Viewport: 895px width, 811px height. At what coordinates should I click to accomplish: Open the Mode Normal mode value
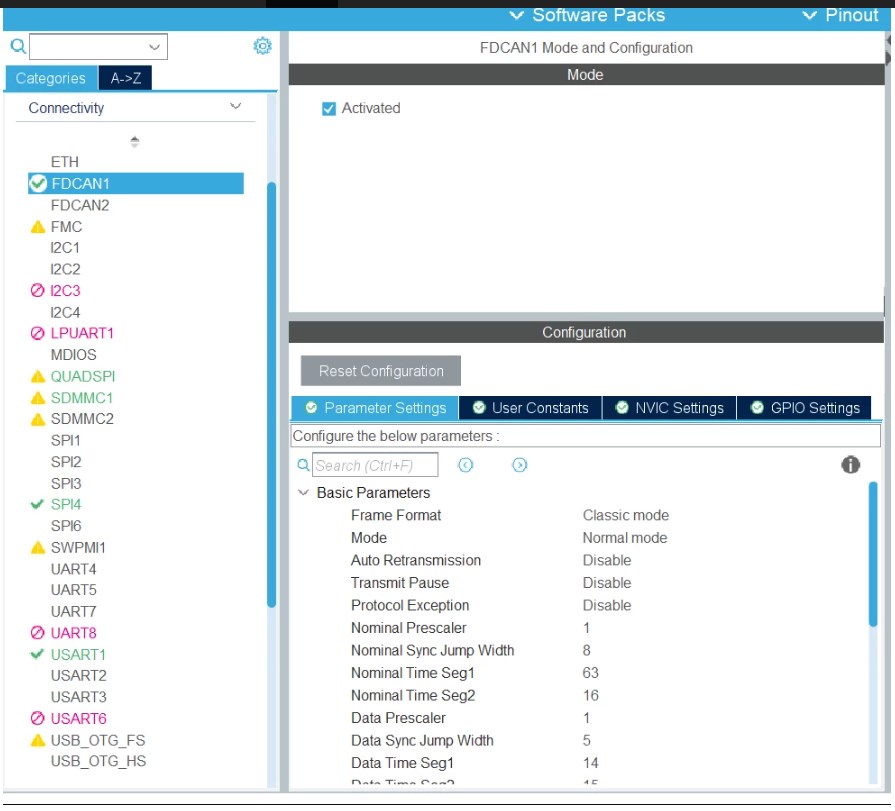pos(624,538)
